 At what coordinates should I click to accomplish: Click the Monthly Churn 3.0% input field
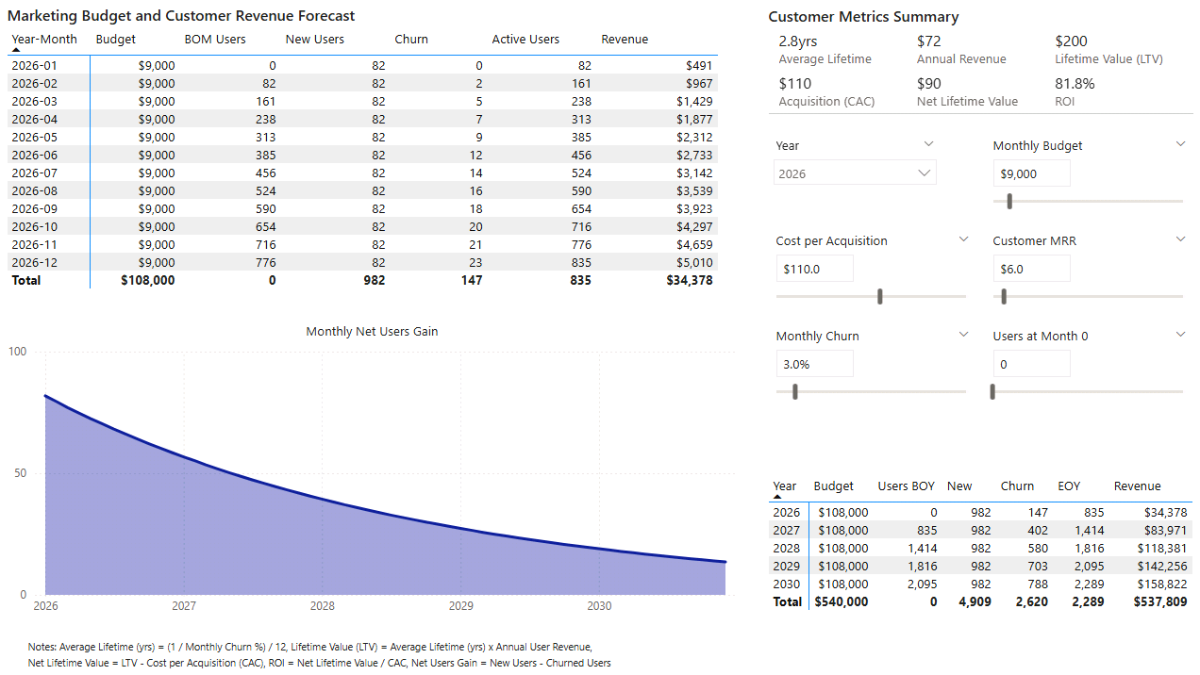(x=814, y=364)
